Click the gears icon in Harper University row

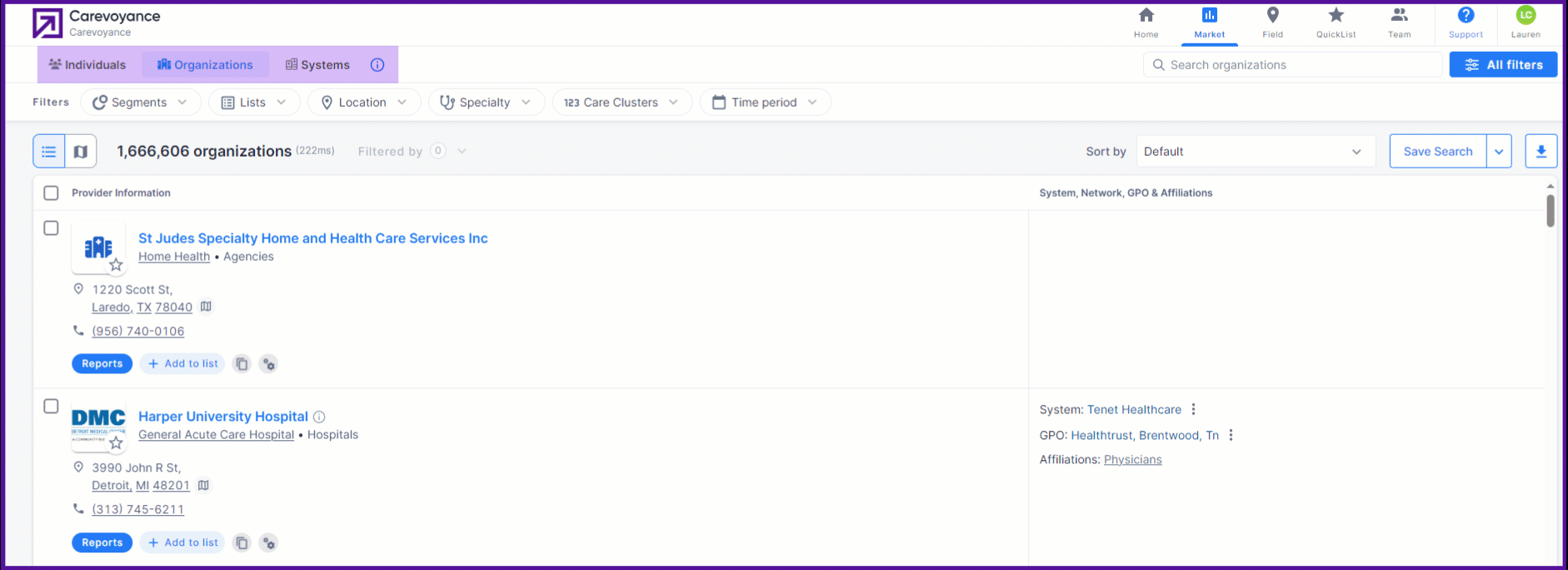click(268, 543)
